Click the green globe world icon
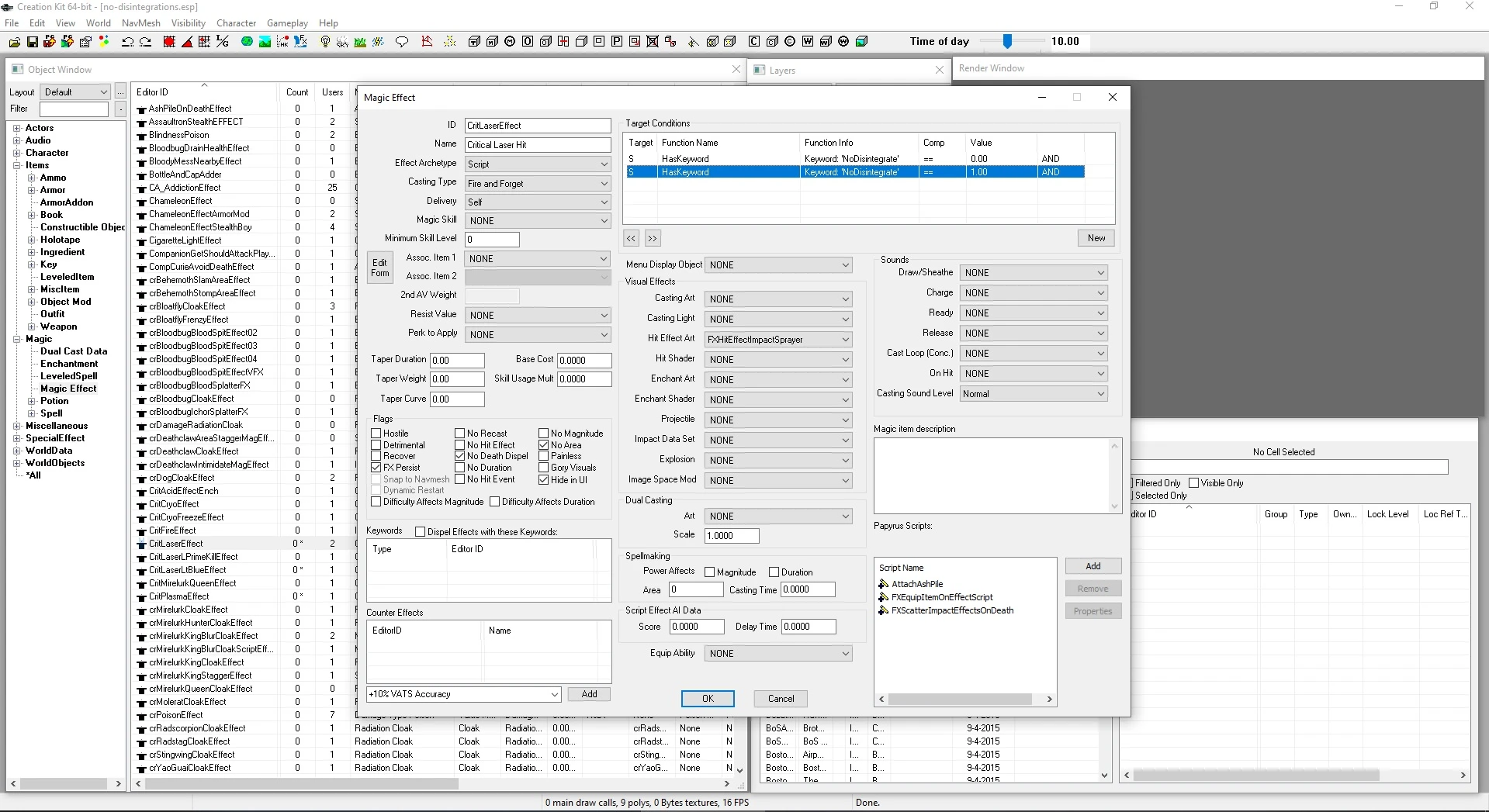Image resolution: width=1489 pixels, height=812 pixels. (x=247, y=42)
